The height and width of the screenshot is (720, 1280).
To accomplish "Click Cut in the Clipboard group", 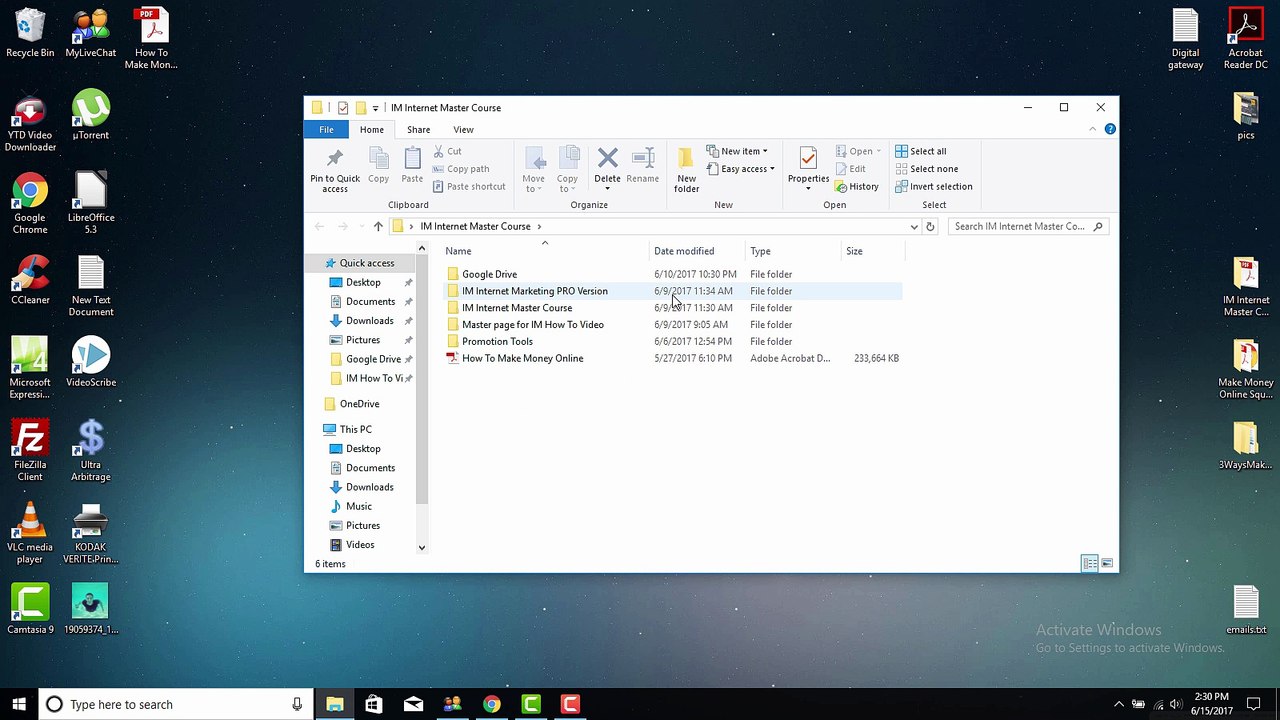I will [x=447, y=151].
